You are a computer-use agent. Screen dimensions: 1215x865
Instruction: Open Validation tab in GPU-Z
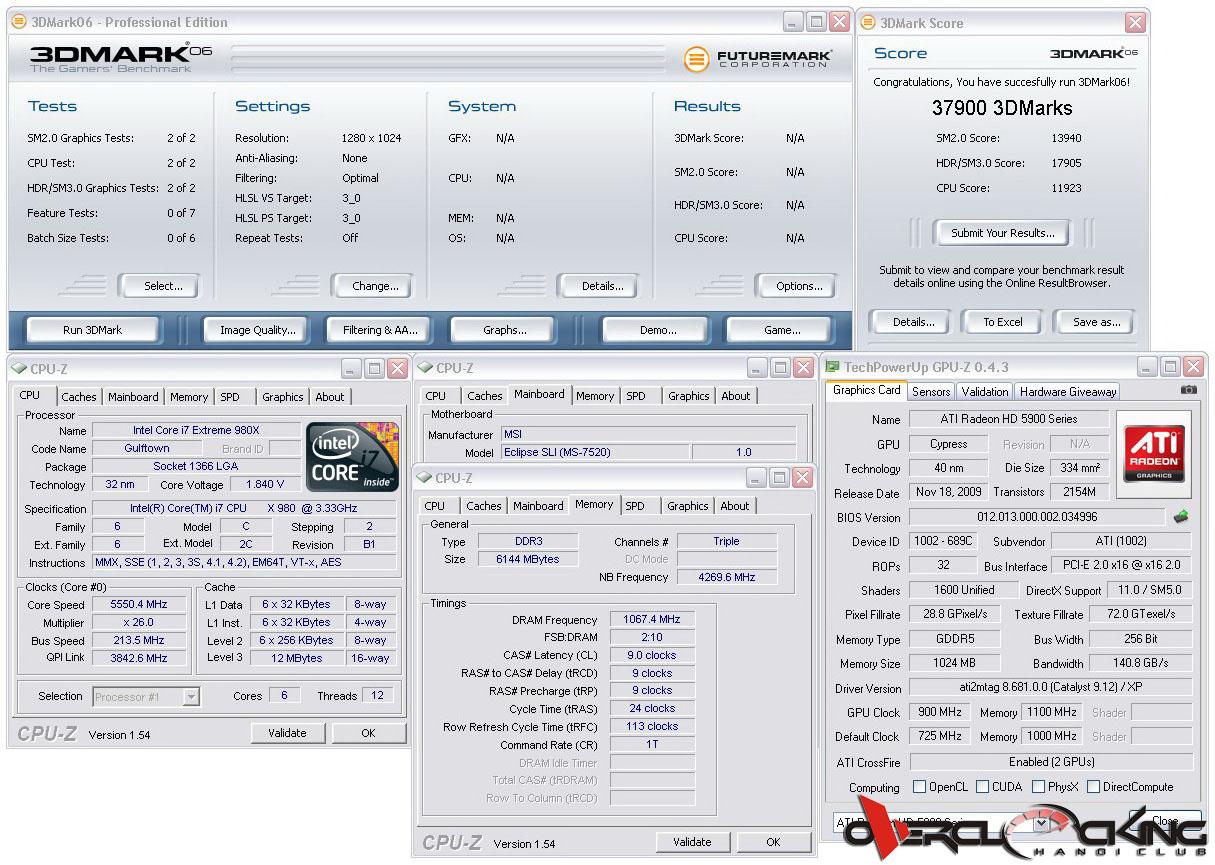(985, 392)
